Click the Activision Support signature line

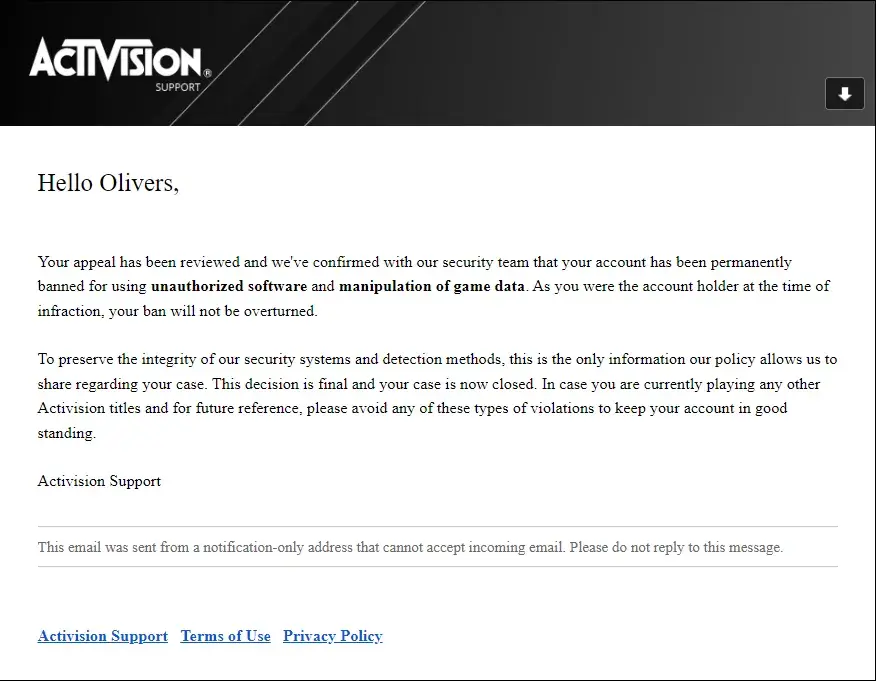point(99,481)
